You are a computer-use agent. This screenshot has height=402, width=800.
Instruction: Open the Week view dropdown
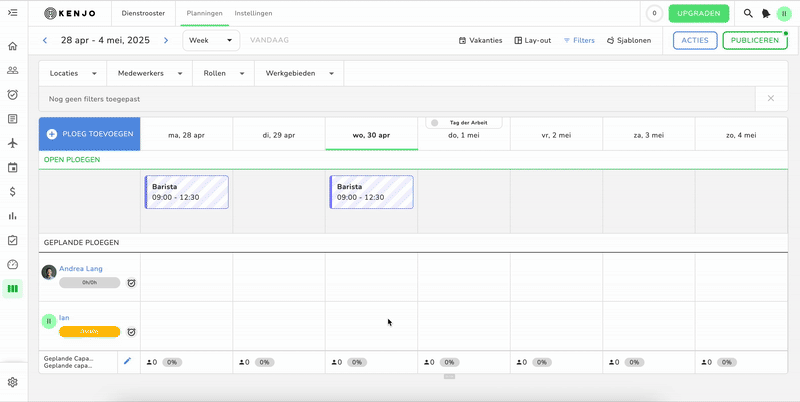(x=211, y=40)
